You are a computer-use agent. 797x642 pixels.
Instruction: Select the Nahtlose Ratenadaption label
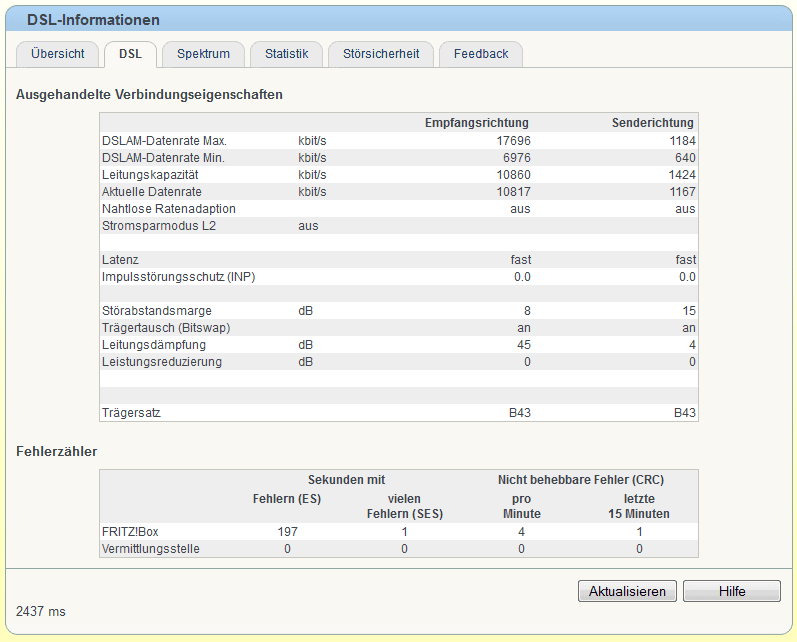(x=169, y=209)
